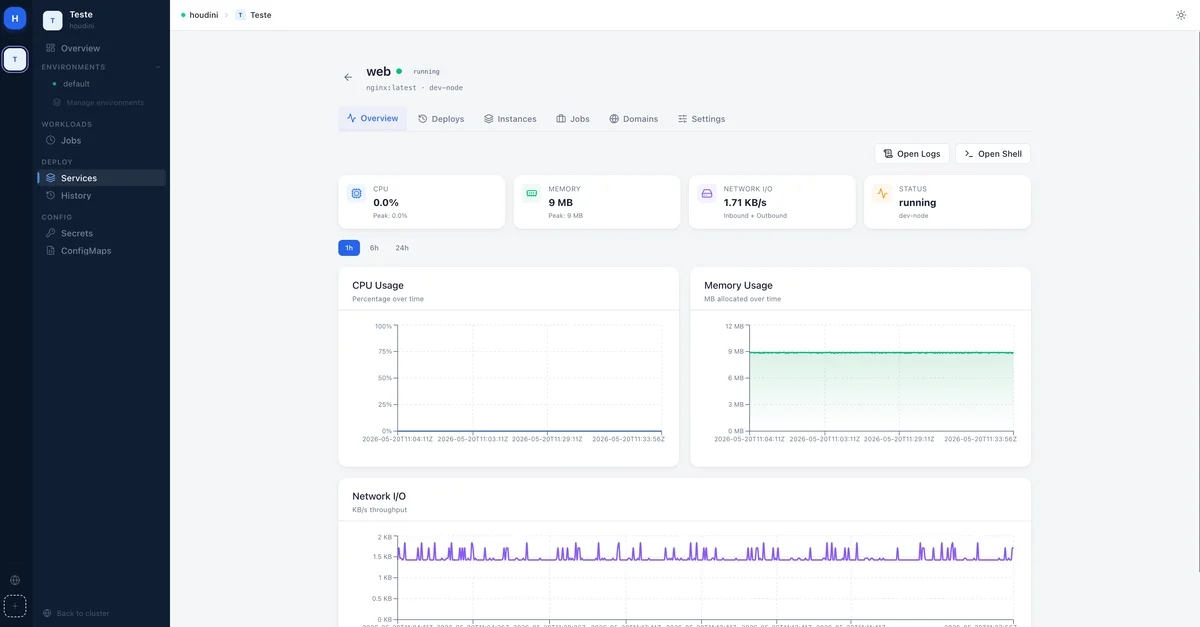
Task: Select the 1h time range
Action: click(349, 248)
